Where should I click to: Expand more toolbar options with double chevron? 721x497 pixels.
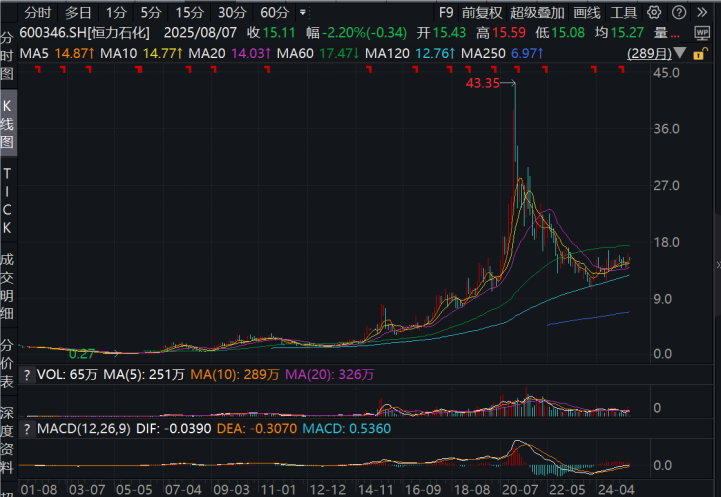pos(702,12)
